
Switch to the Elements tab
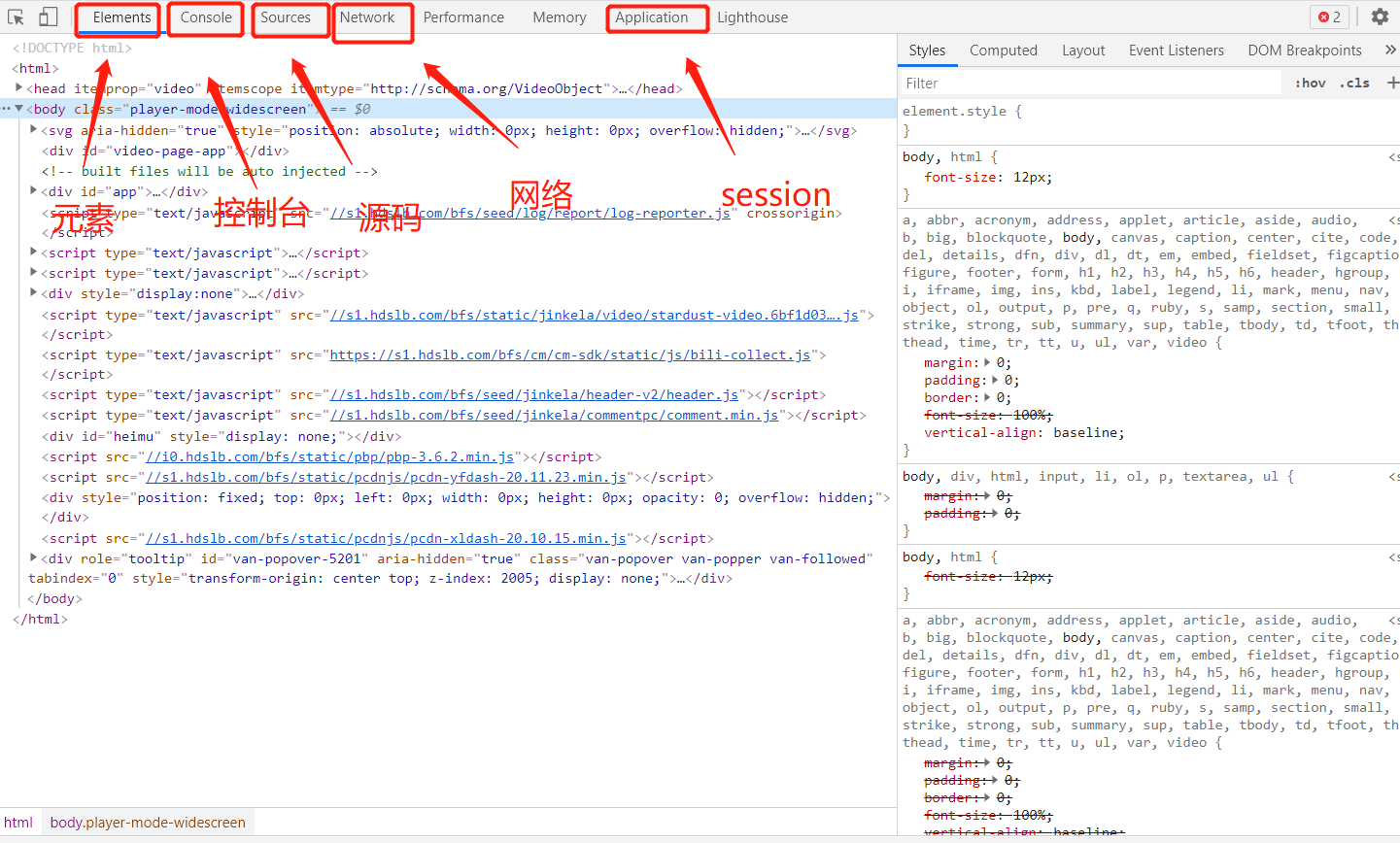pyautogui.click(x=121, y=17)
